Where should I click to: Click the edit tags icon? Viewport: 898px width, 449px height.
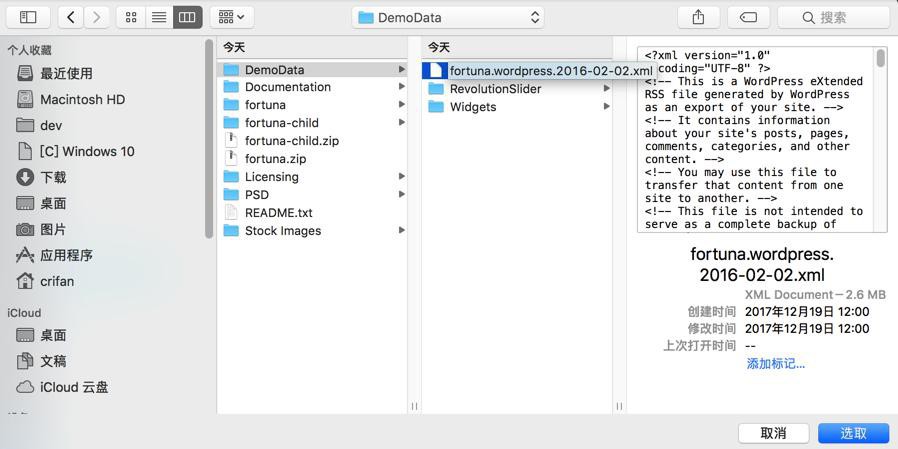point(748,17)
